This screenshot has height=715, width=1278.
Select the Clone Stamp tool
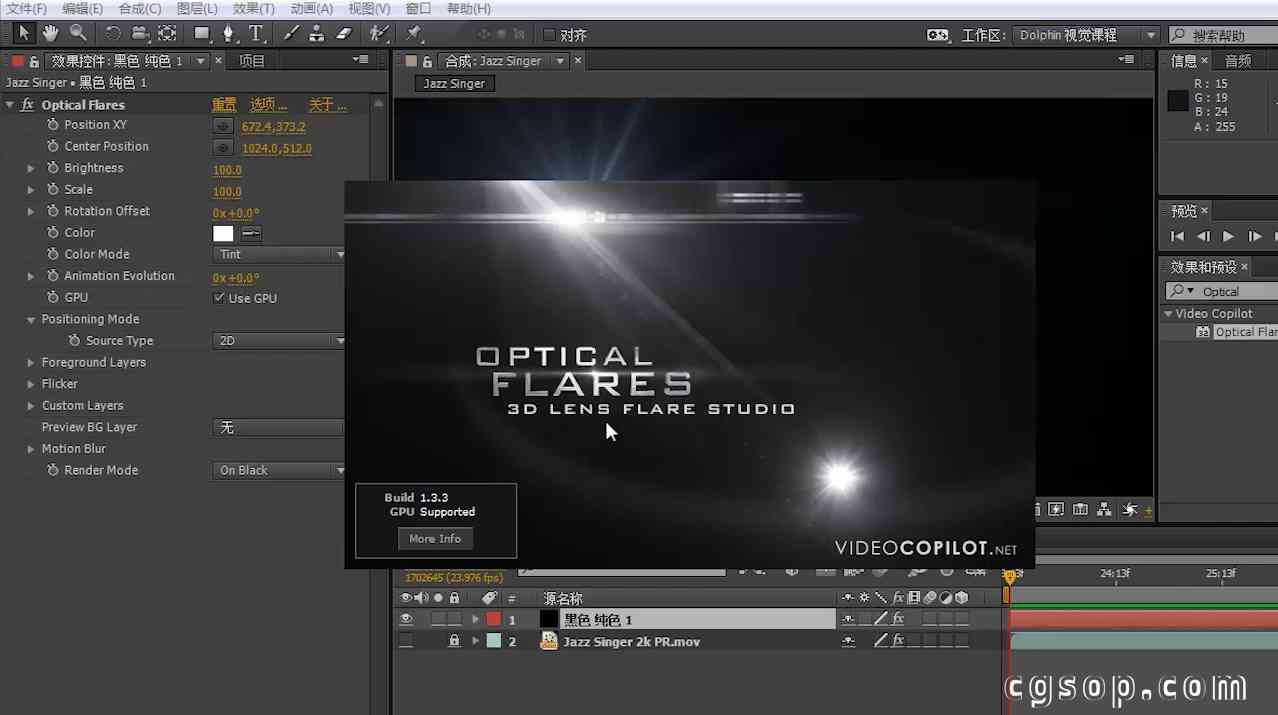[x=317, y=34]
